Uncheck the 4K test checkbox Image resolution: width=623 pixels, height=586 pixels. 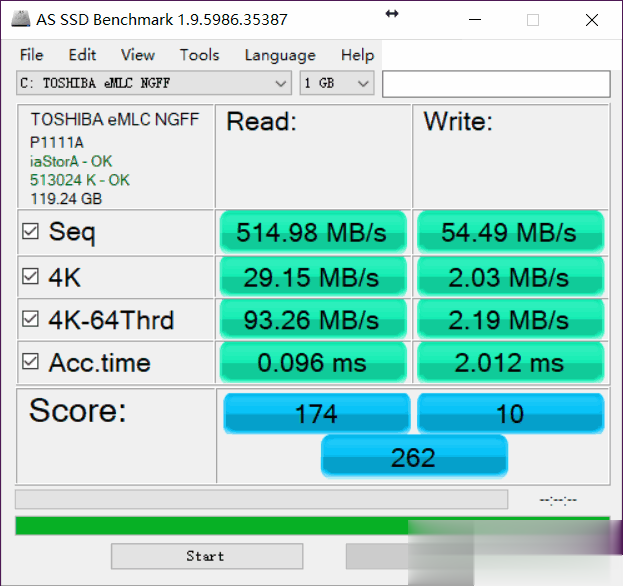pos(31,277)
